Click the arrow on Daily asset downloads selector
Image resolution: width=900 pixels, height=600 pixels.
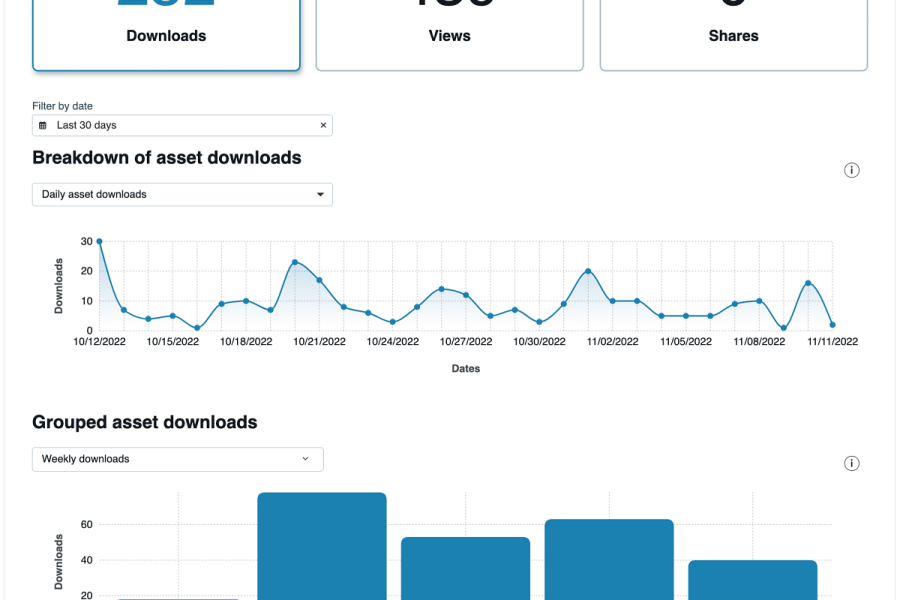click(x=320, y=195)
